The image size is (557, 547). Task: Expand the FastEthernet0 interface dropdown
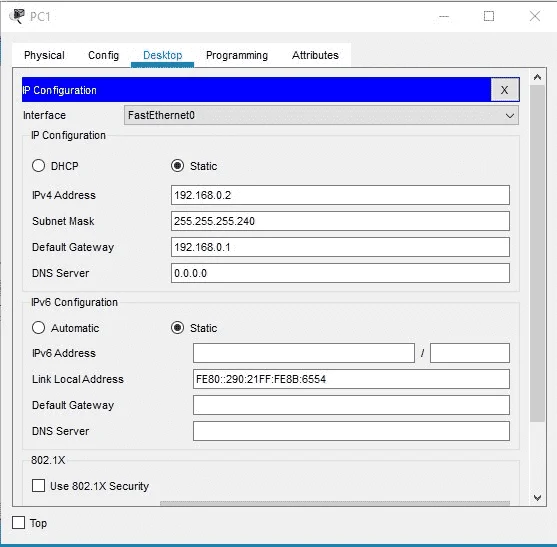[321, 115]
